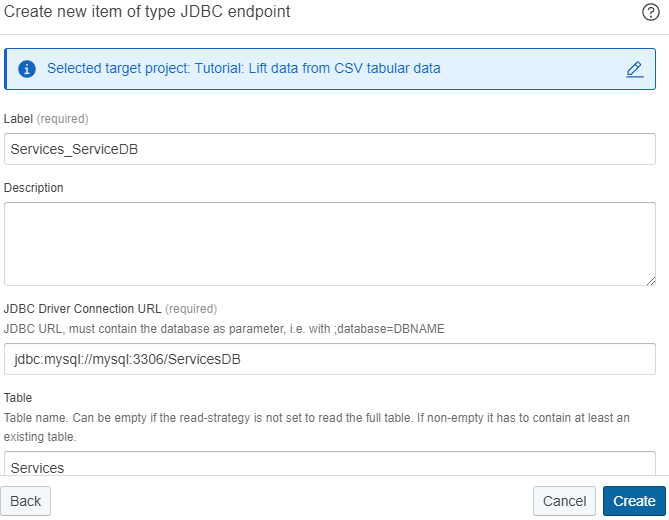
Task: Open the help question mark icon
Action: [650, 13]
